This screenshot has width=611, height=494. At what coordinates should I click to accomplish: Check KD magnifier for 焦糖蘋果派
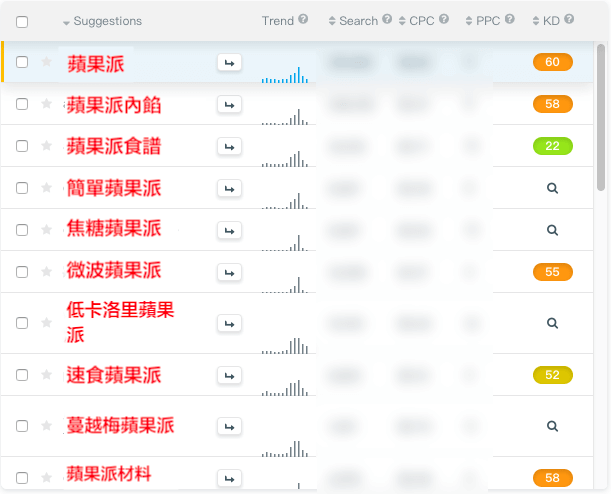pyautogui.click(x=551, y=230)
